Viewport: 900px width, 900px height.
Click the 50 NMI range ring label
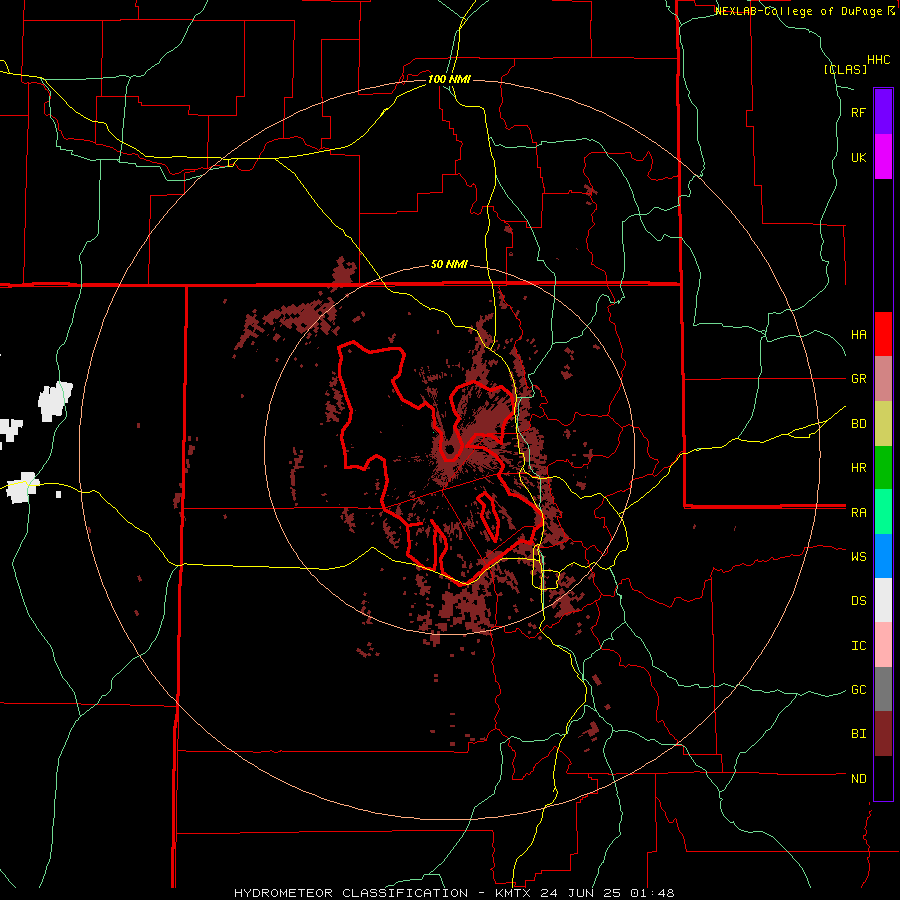(449, 265)
